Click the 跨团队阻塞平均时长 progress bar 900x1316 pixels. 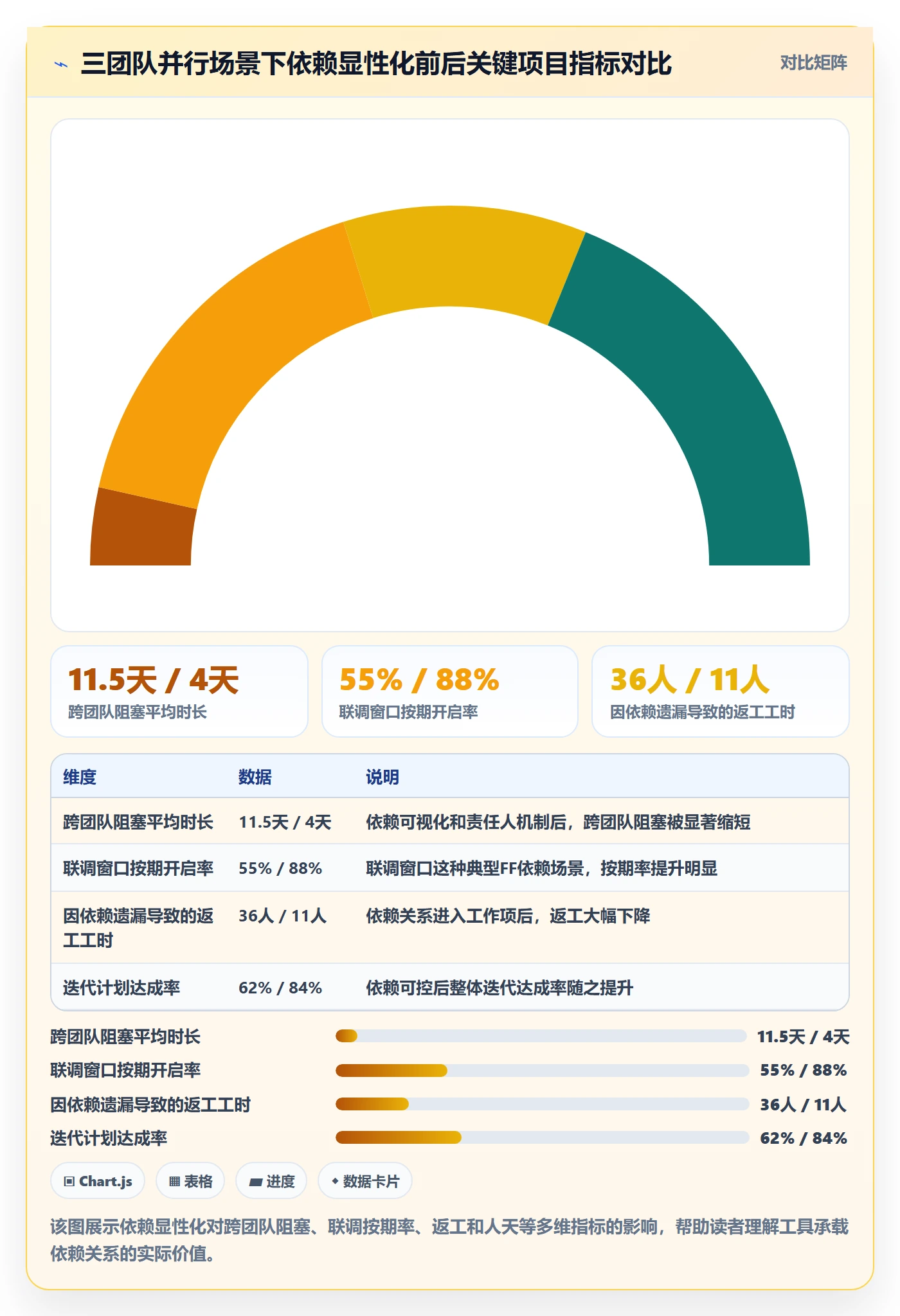(x=541, y=1036)
